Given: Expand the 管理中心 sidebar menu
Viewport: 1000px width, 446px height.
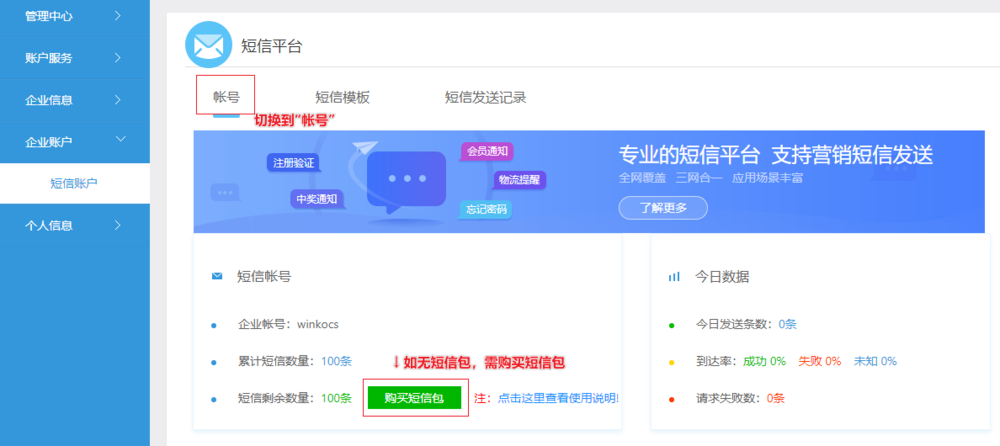Looking at the screenshot, I should (x=74, y=15).
